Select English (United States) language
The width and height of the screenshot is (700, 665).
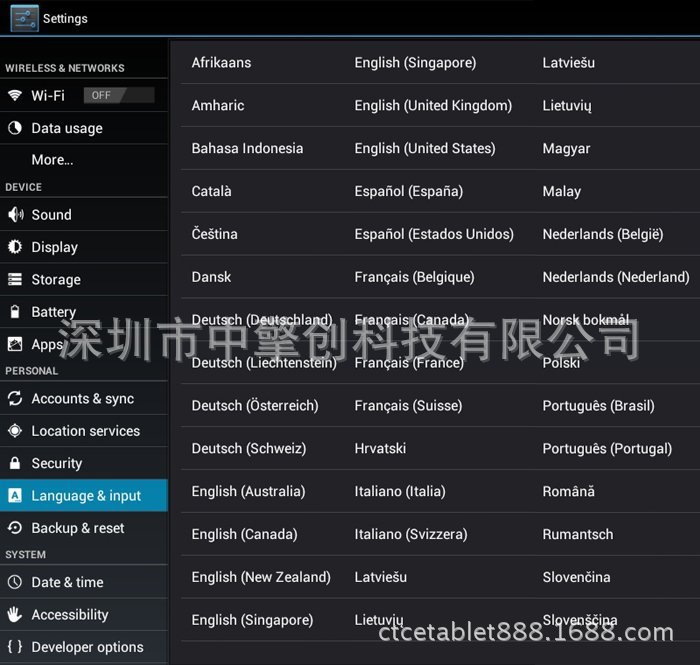(425, 148)
